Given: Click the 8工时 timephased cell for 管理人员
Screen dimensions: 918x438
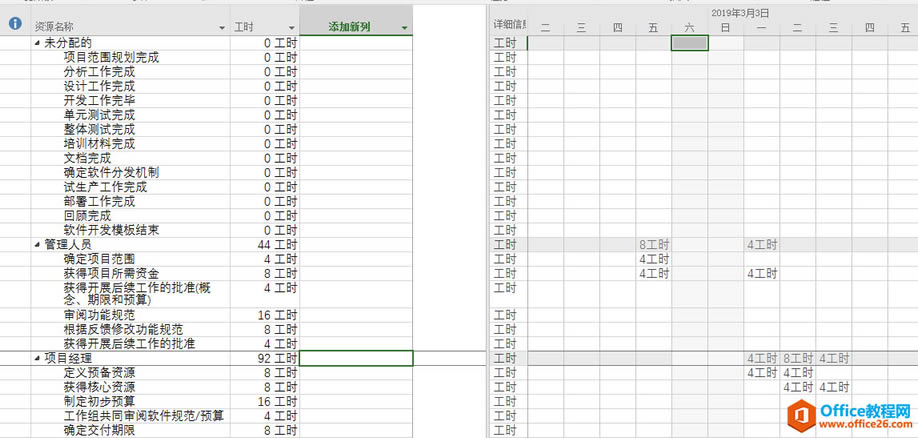Looking at the screenshot, I should (x=653, y=244).
